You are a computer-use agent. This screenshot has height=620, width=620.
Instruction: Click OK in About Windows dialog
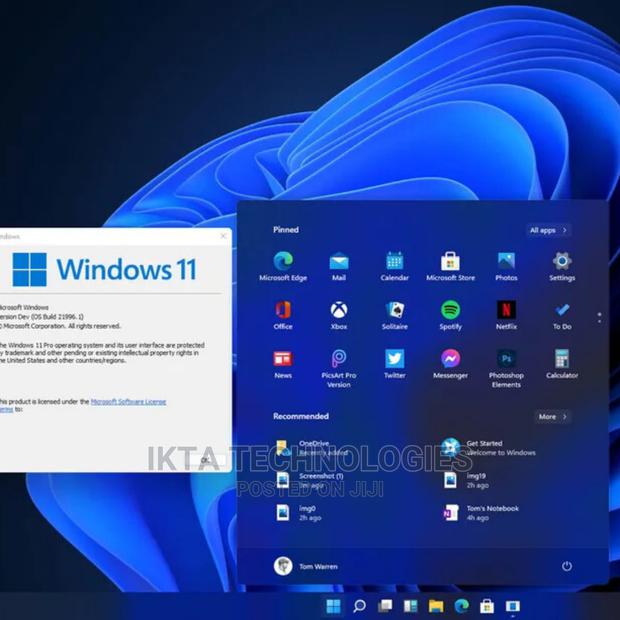pos(208,459)
